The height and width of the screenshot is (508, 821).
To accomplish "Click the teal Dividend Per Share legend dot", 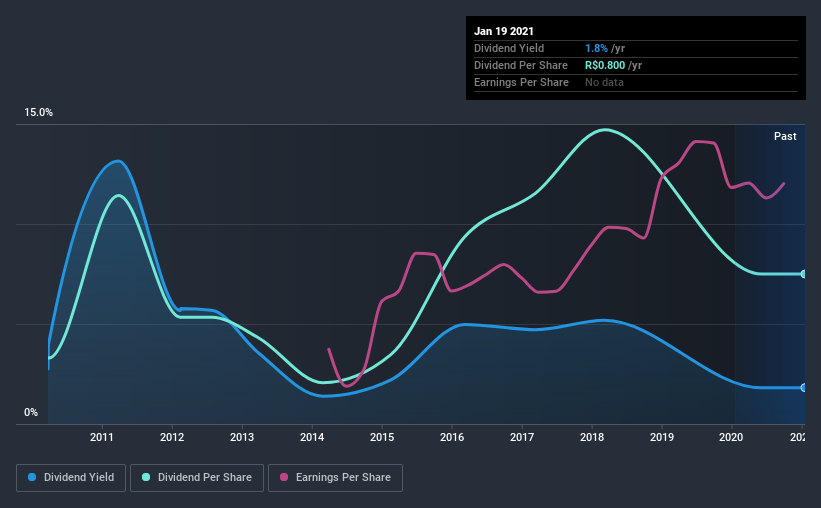I will 146,477.
